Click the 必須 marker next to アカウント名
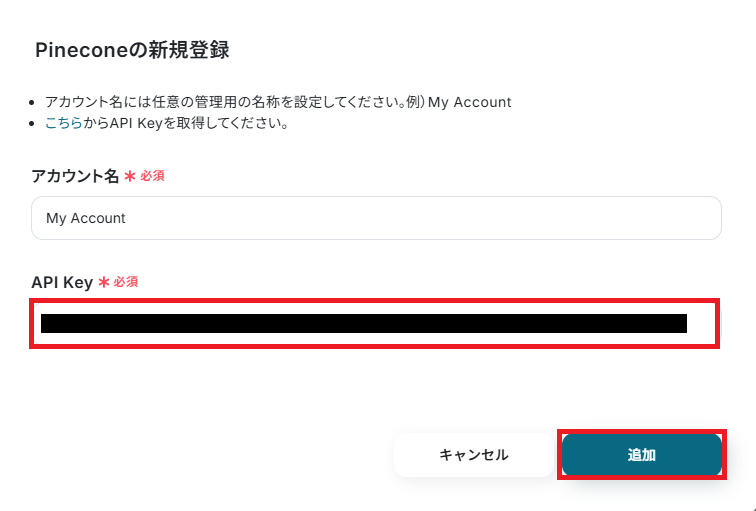Image resolution: width=756 pixels, height=511 pixels. (x=152, y=176)
